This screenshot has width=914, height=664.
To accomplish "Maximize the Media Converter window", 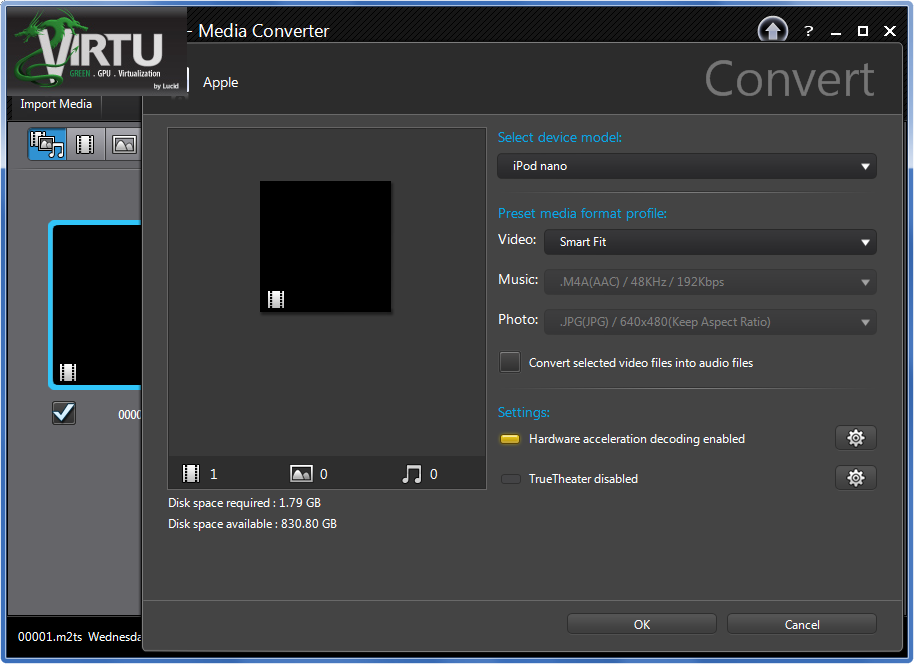I will (863, 31).
